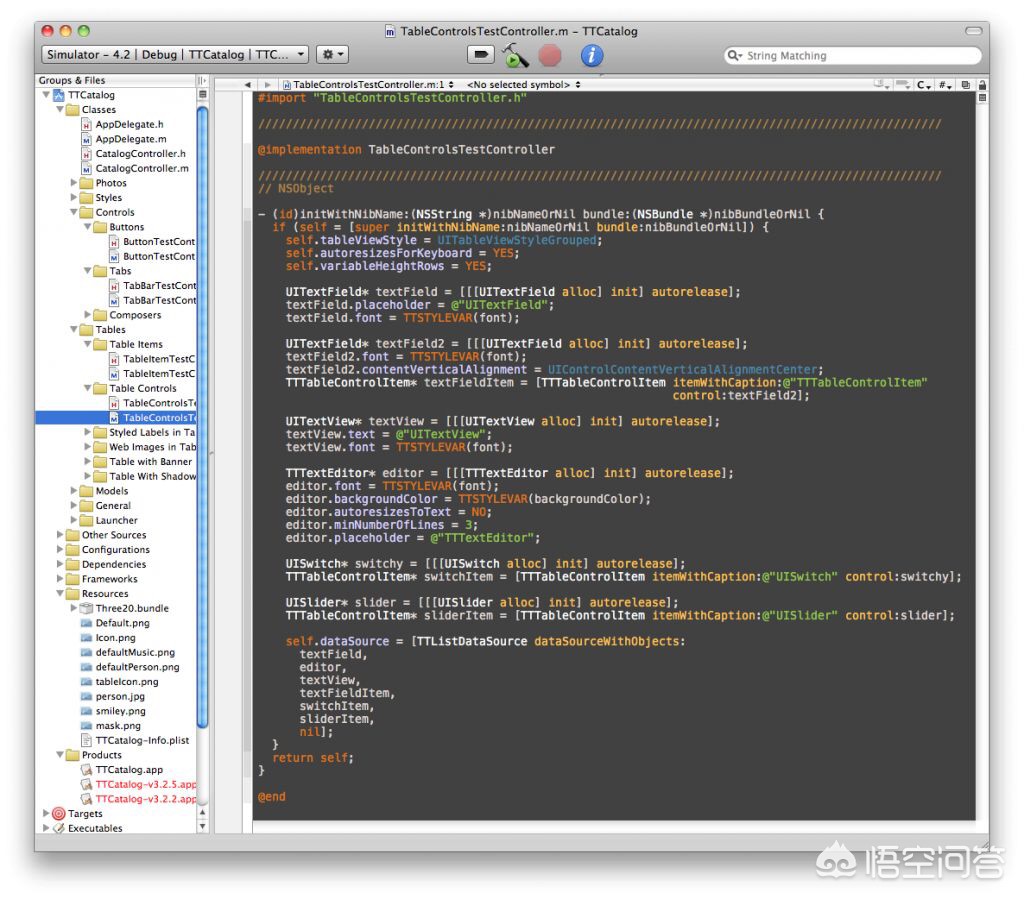Expand the Photos folder
This screenshot has width=1024, height=899.
point(74,183)
